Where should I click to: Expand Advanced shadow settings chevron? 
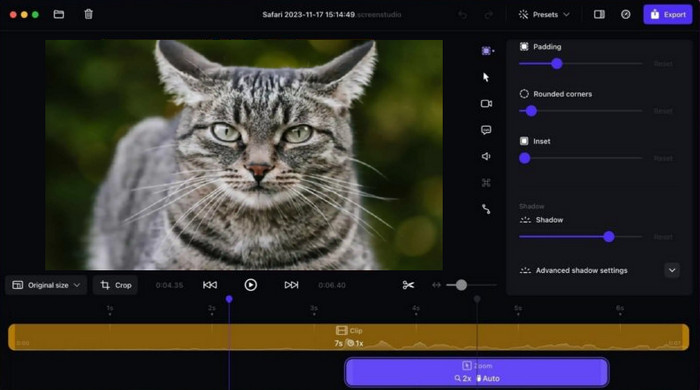pos(672,270)
